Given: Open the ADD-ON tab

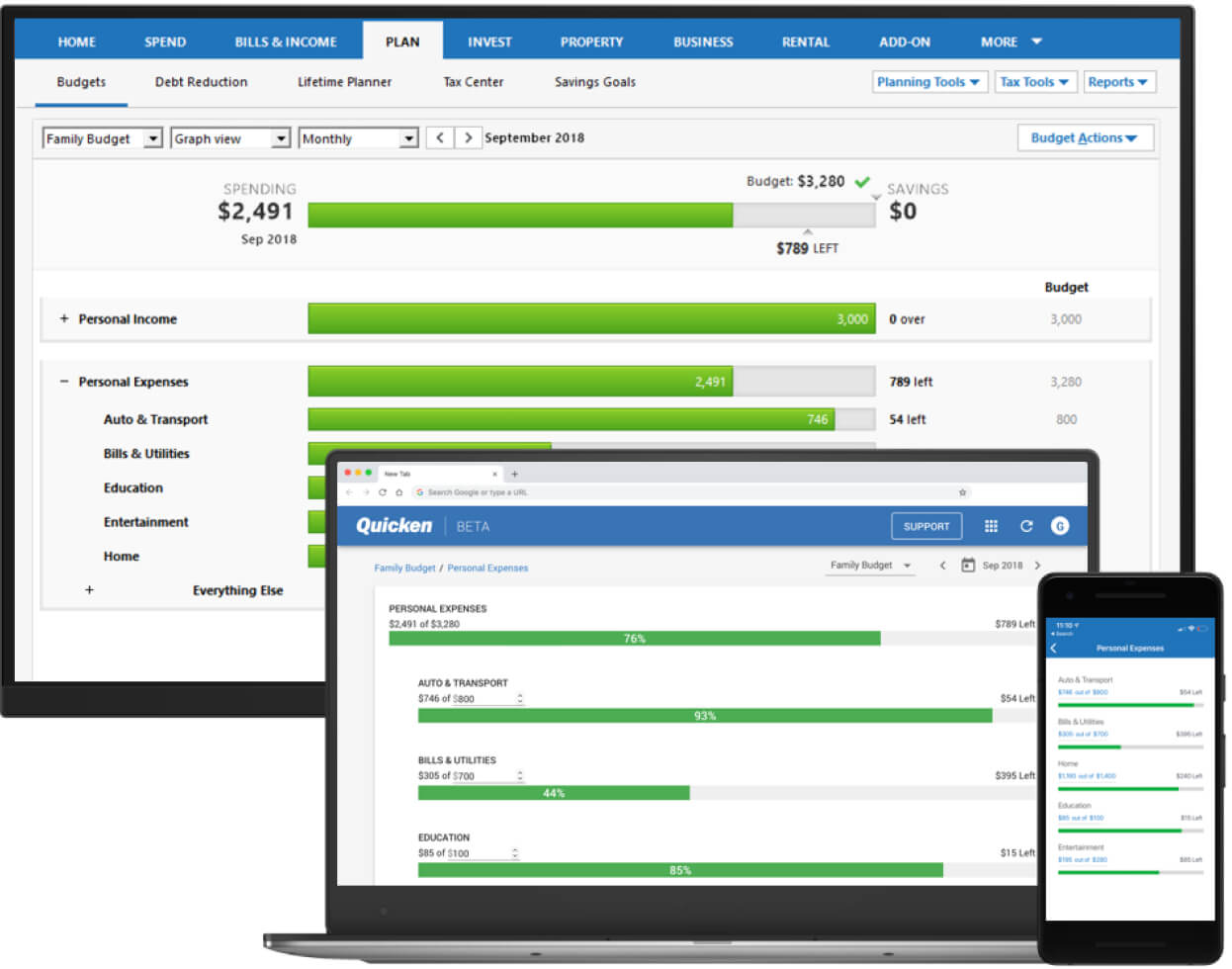Looking at the screenshot, I should (x=905, y=42).
